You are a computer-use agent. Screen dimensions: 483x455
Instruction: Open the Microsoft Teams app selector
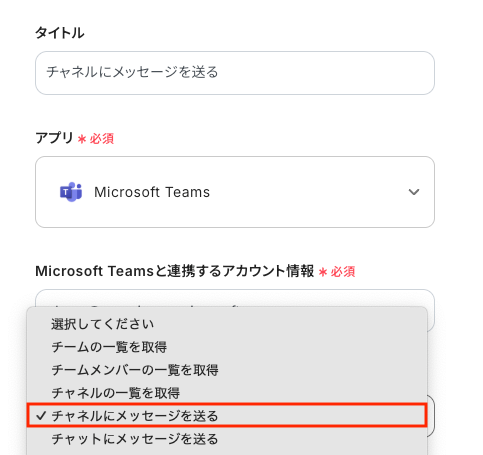[235, 192]
